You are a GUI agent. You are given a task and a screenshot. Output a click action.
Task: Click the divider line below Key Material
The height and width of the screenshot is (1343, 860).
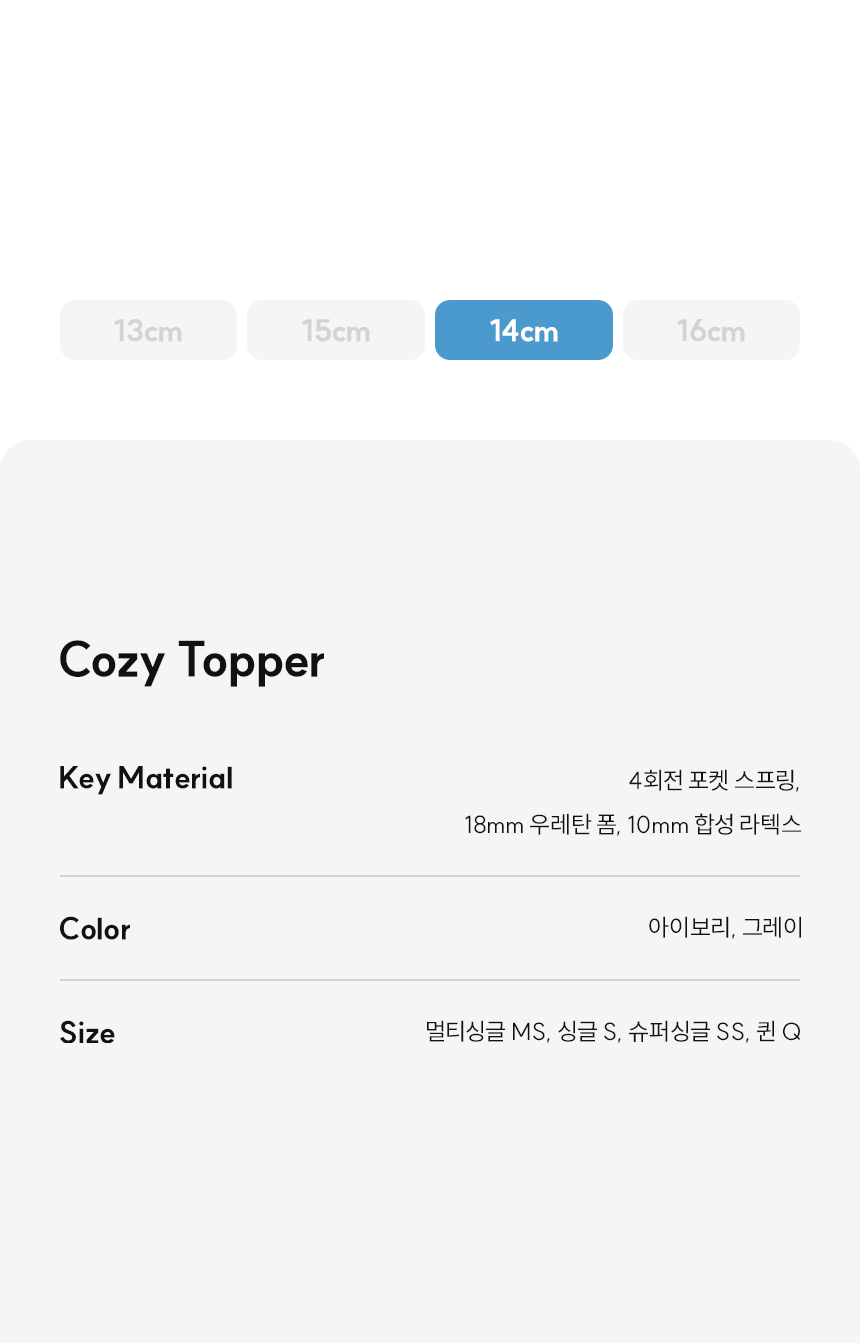(x=430, y=876)
